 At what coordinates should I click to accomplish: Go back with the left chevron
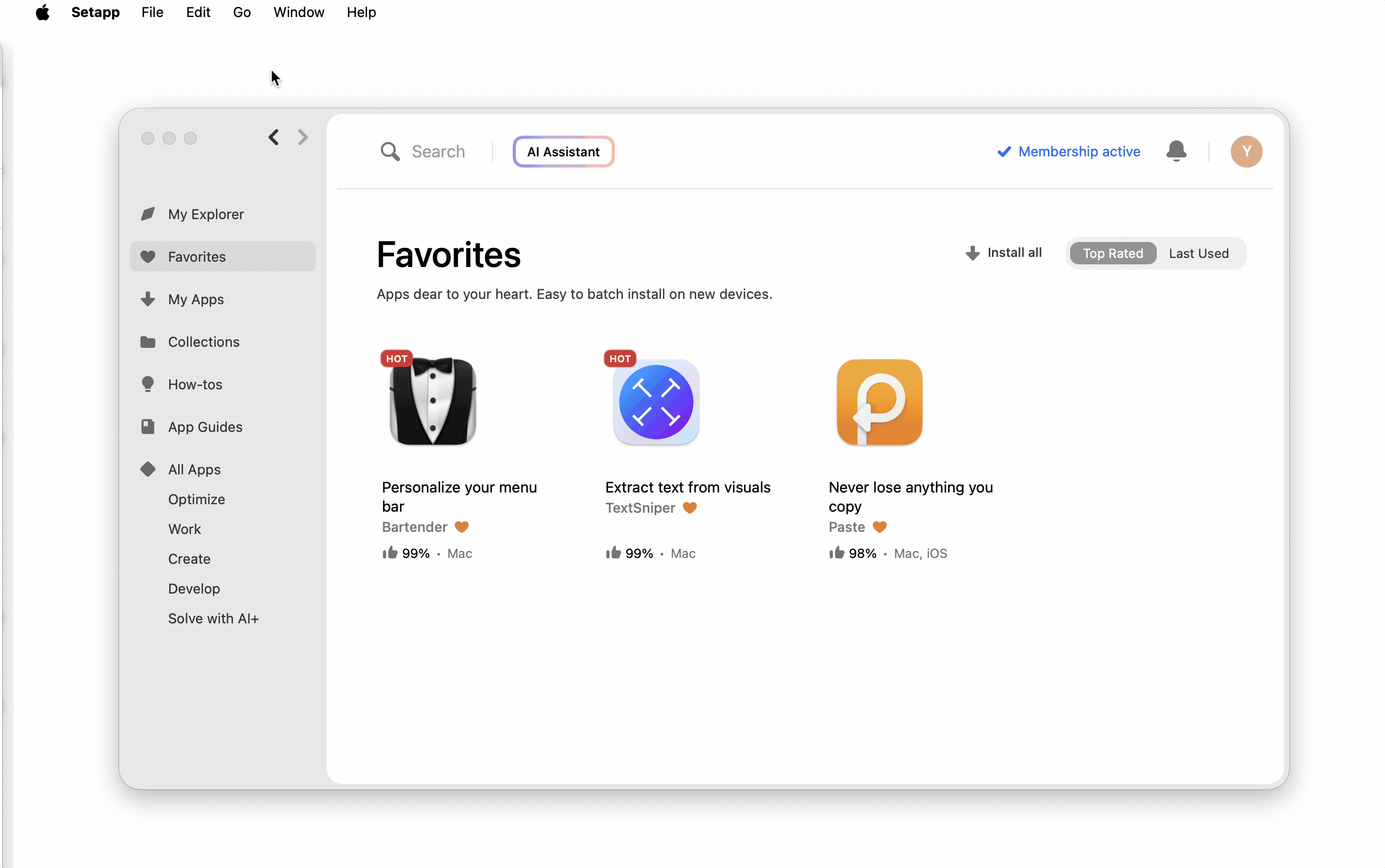tap(274, 137)
